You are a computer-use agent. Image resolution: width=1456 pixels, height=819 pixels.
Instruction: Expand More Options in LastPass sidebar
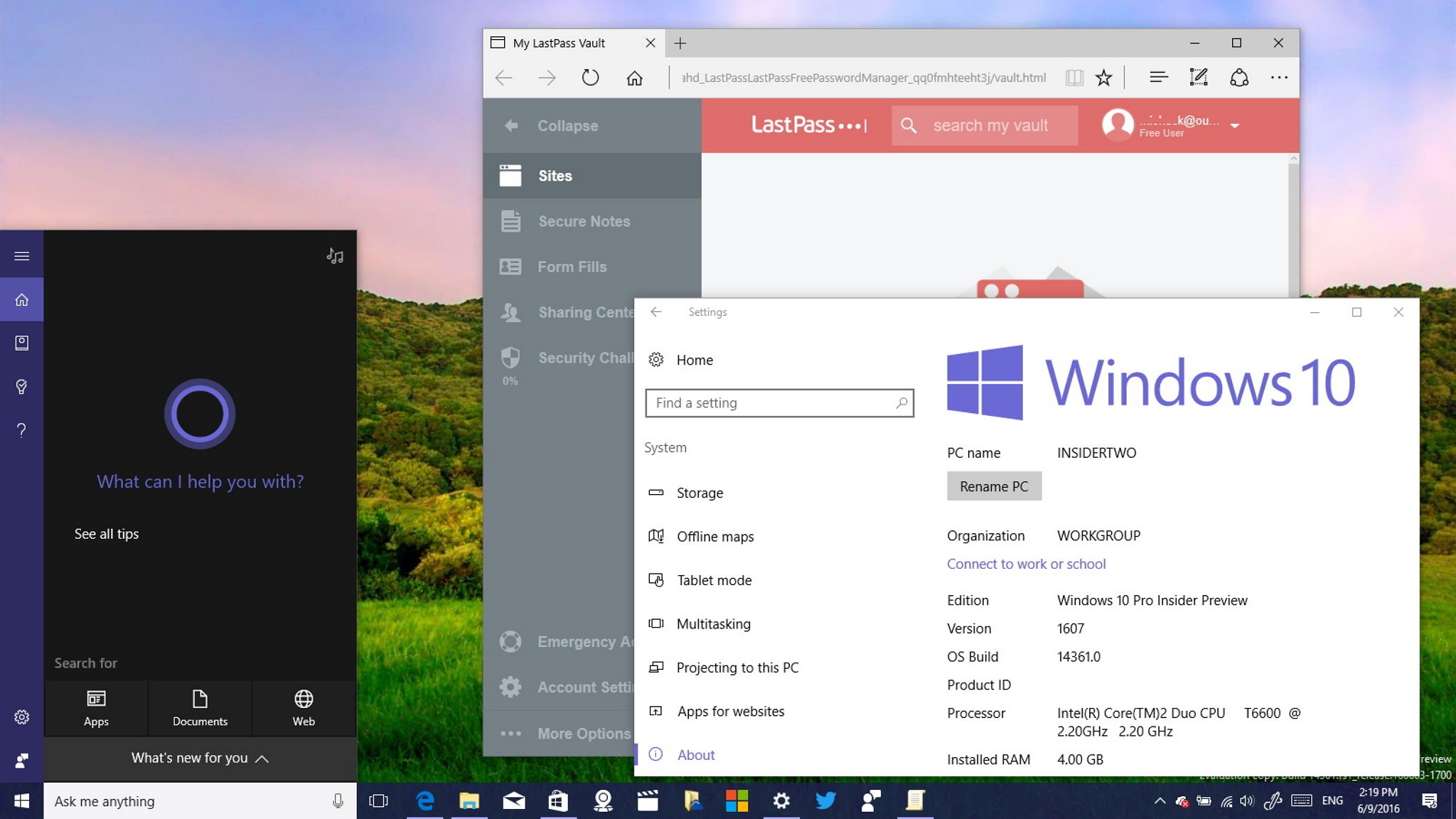pyautogui.click(x=584, y=732)
